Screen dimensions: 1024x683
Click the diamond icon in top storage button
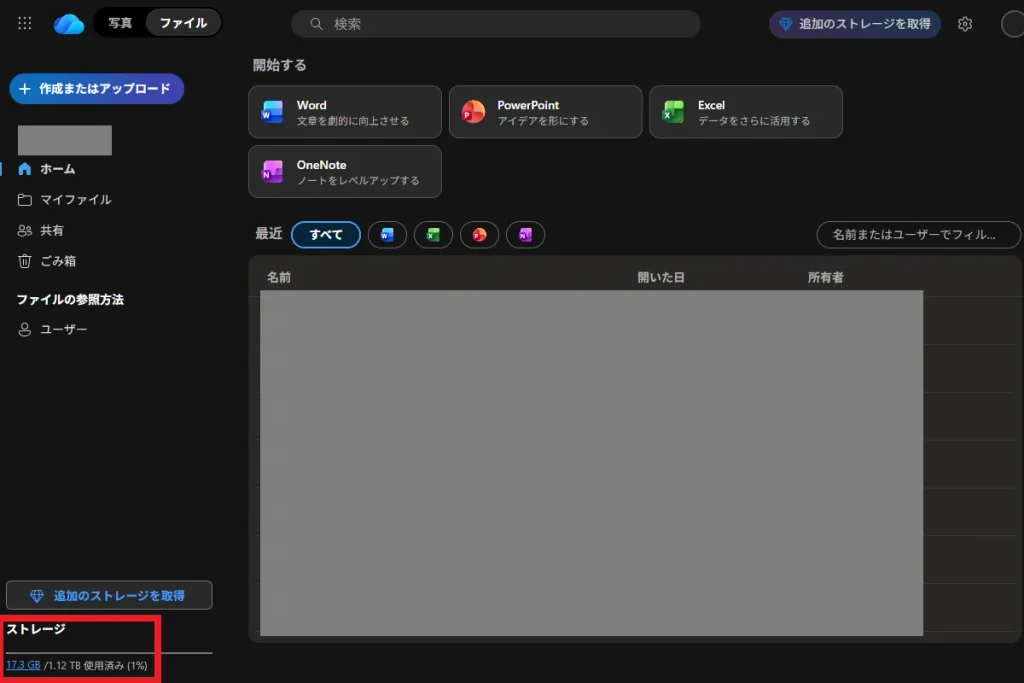click(786, 24)
